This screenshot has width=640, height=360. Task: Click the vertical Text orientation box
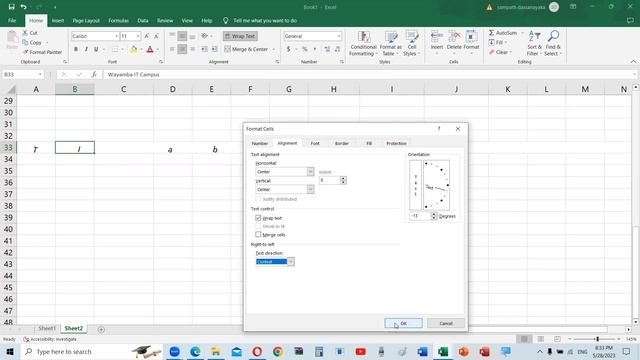click(x=416, y=185)
